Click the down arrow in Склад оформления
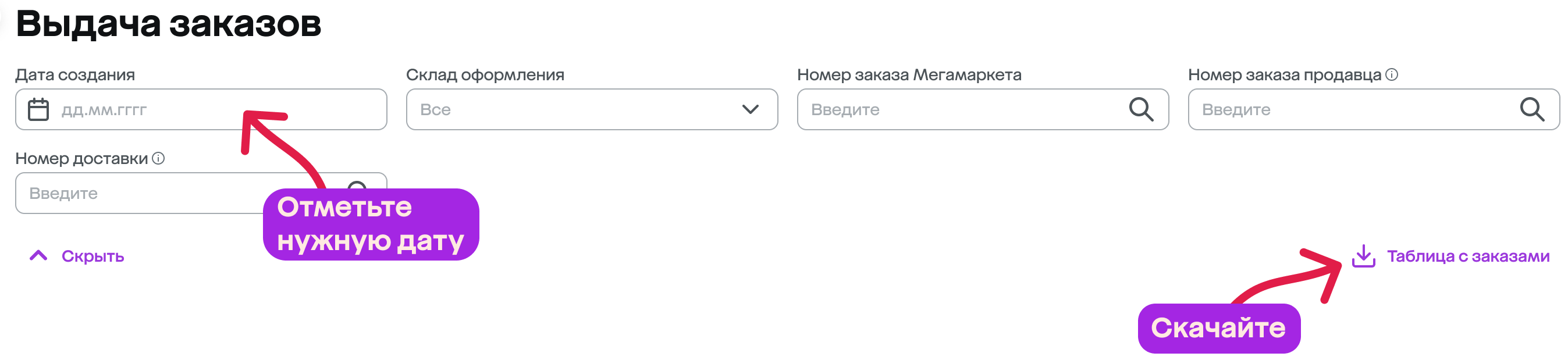The height and width of the screenshot is (360, 1568). tap(750, 109)
